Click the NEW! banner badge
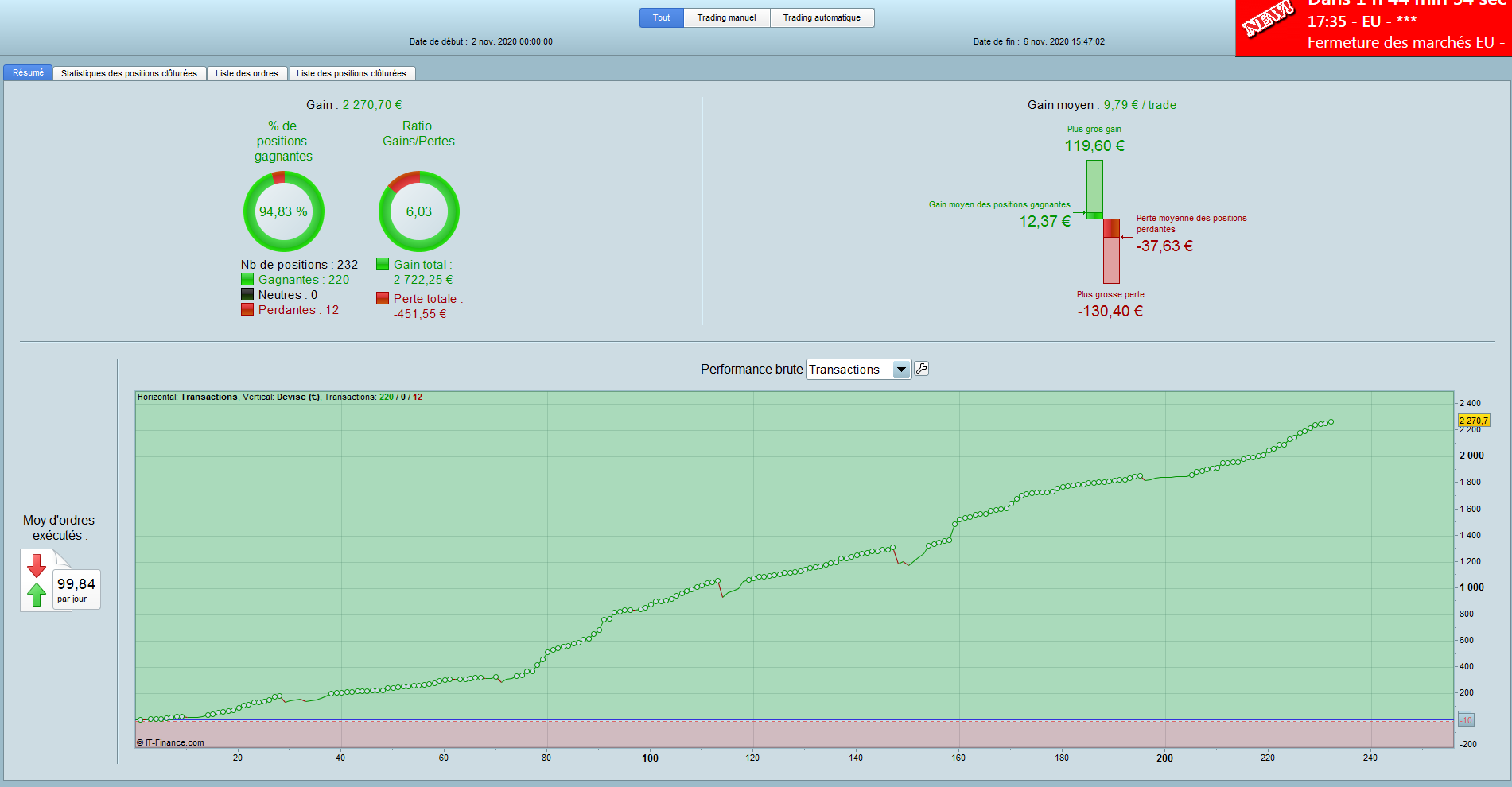 click(x=1268, y=17)
